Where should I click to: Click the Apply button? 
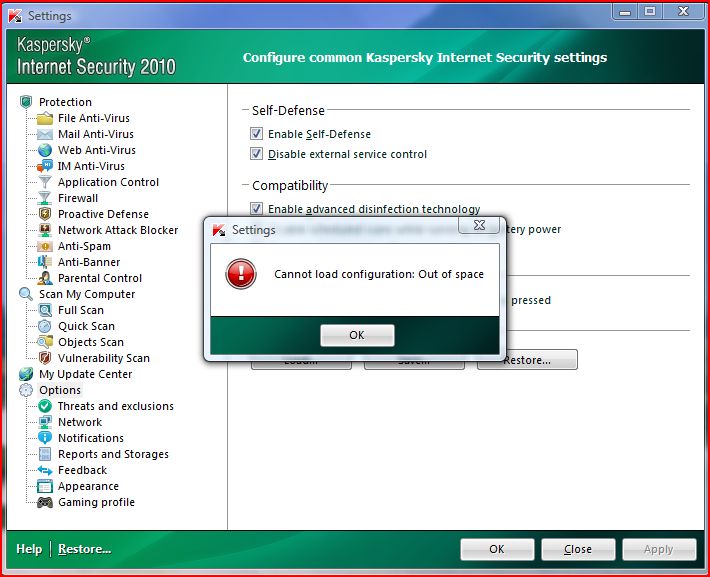659,549
